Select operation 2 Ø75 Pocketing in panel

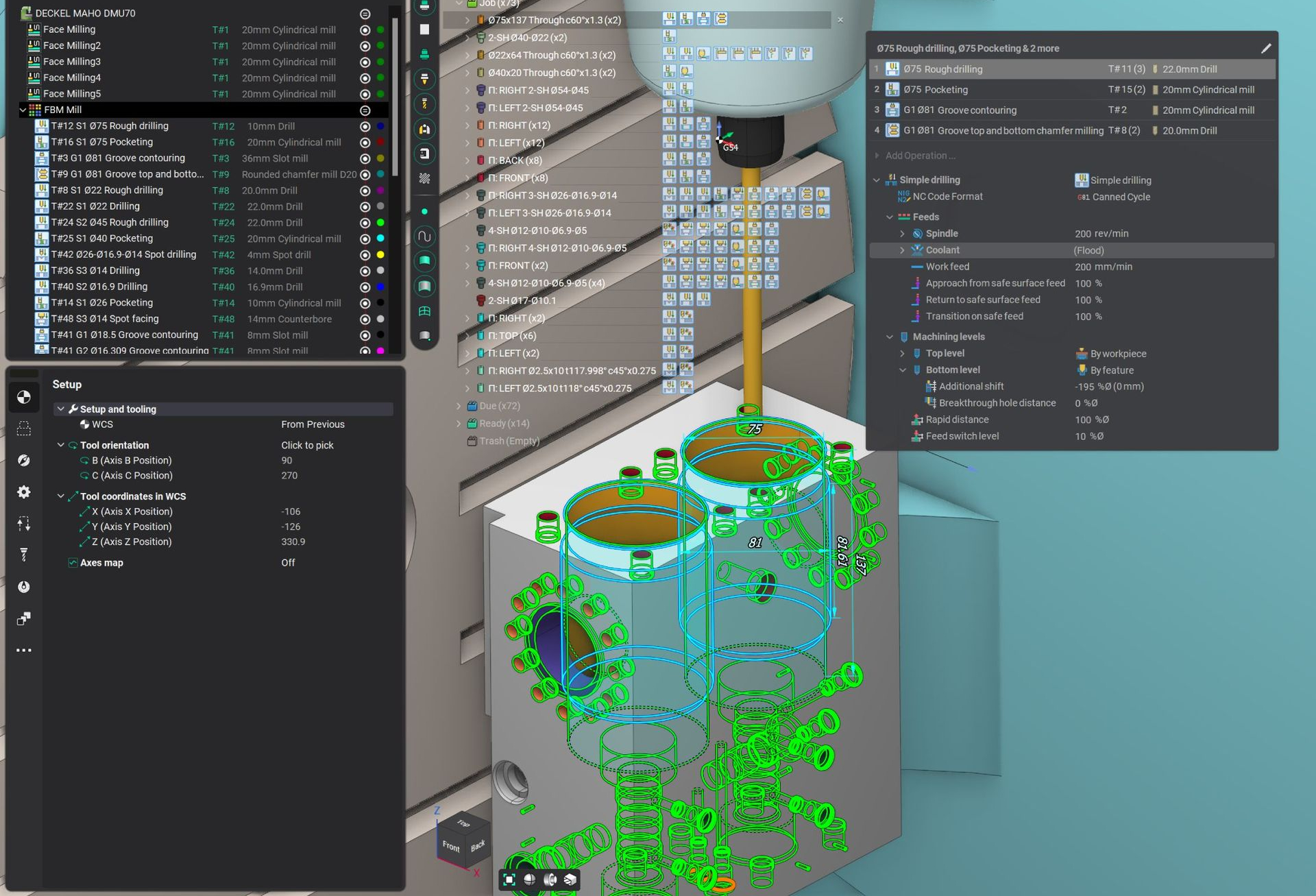(1072, 90)
